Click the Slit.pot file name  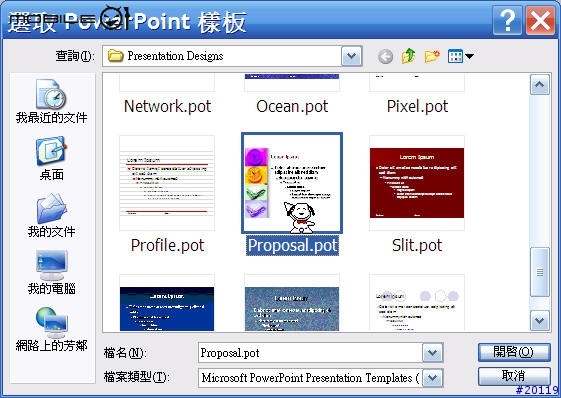[417, 246]
